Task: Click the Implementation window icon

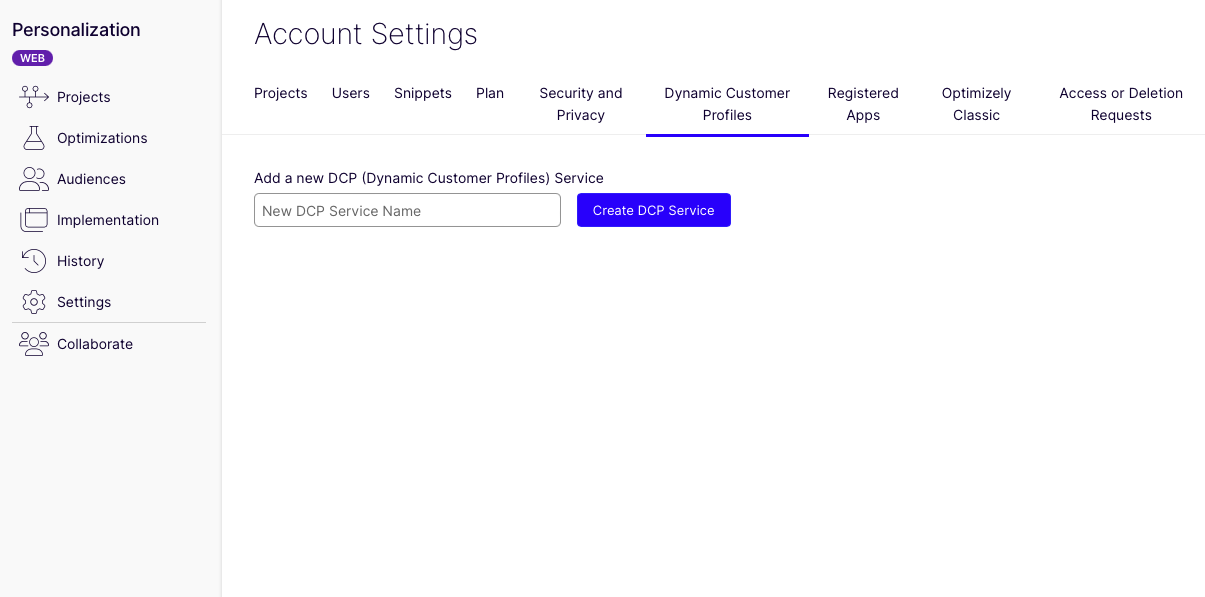Action: [x=34, y=220]
